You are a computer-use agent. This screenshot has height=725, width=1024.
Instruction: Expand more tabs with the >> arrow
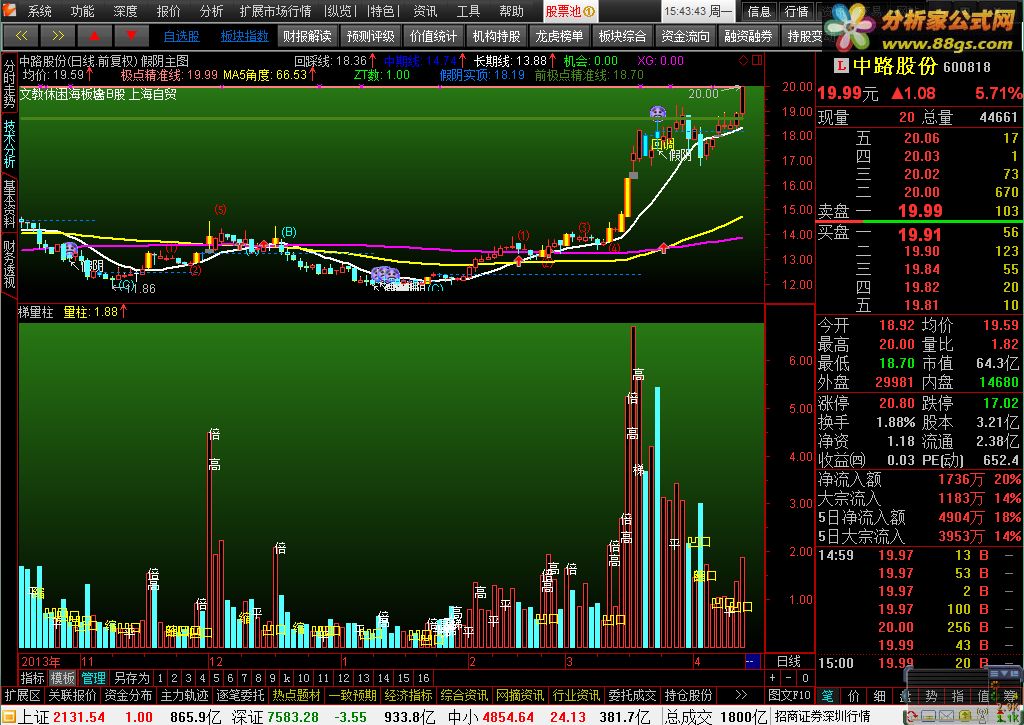click(x=741, y=695)
